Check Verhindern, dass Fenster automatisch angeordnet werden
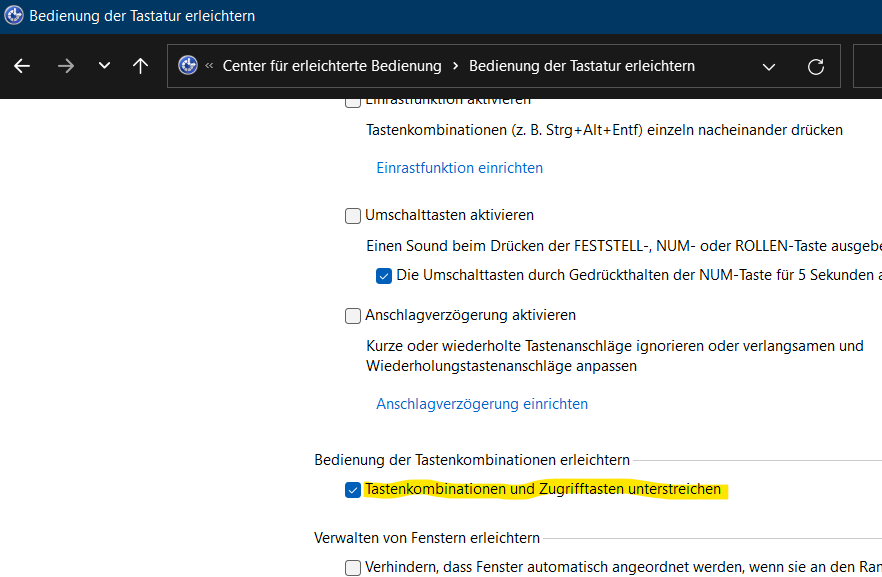This screenshot has height=577, width=882. (x=352, y=567)
